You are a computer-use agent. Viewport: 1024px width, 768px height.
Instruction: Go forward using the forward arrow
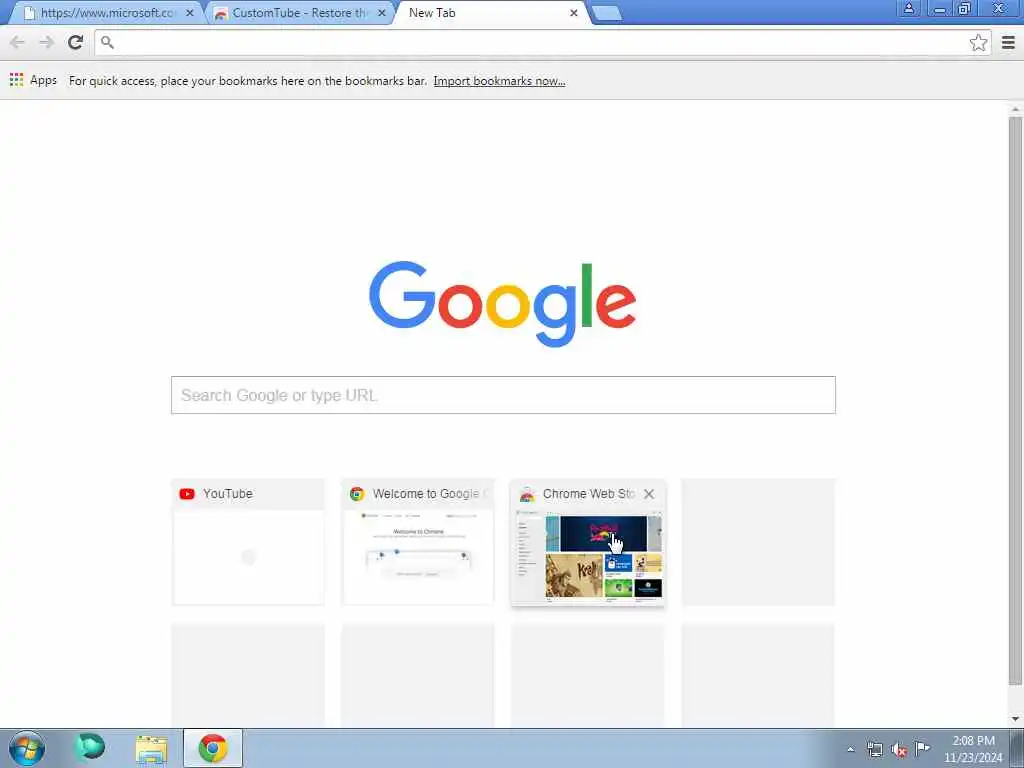tap(46, 42)
